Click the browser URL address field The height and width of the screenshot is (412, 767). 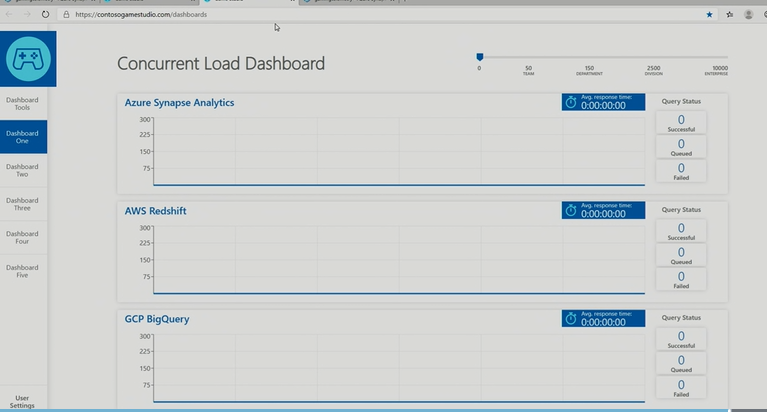pyautogui.click(x=300, y=15)
